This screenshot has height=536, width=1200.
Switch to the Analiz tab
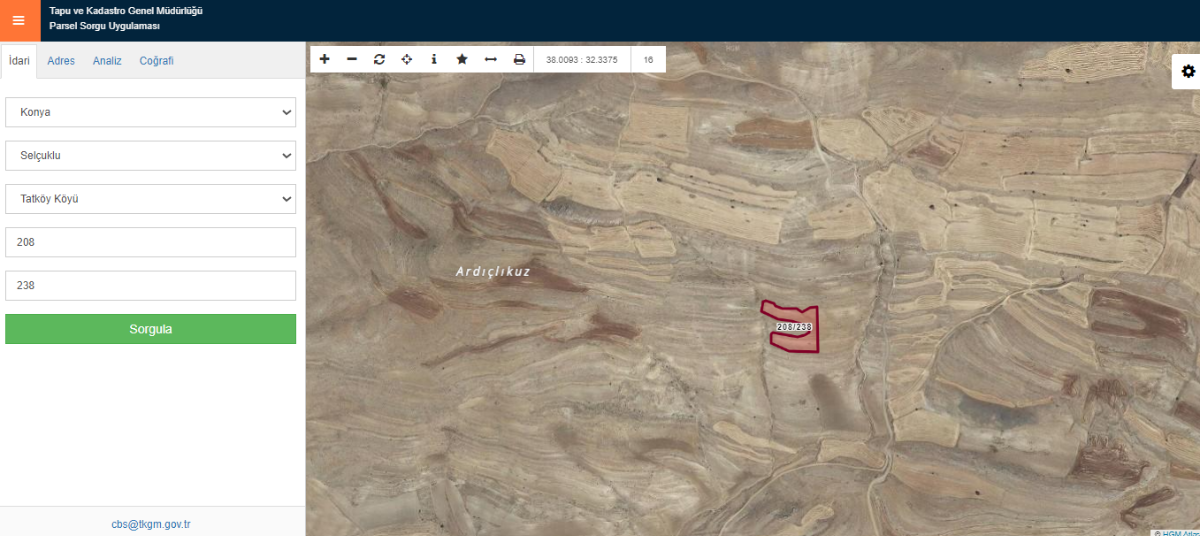pyautogui.click(x=107, y=61)
